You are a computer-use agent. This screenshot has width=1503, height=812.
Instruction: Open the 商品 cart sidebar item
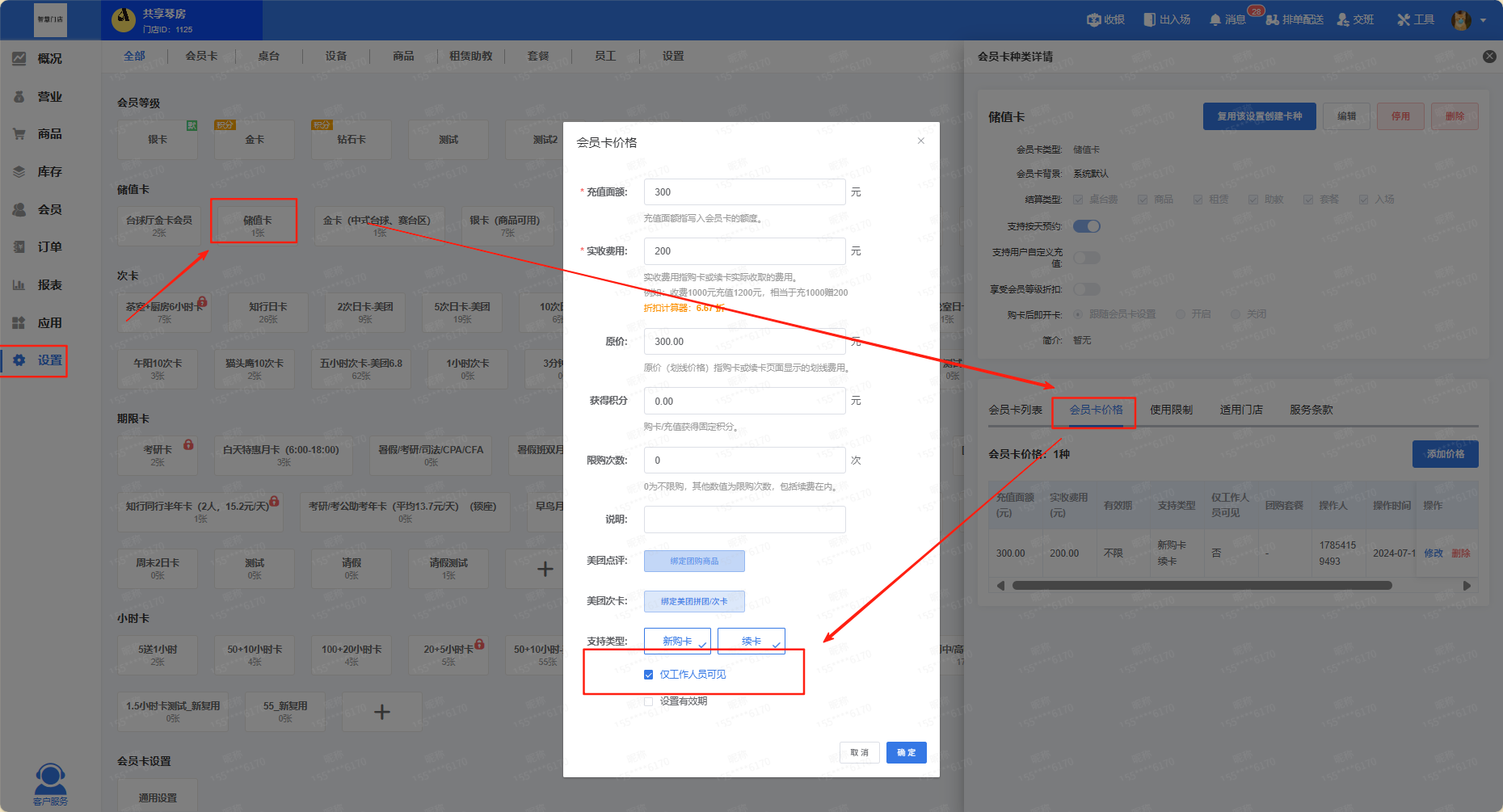(x=37, y=133)
